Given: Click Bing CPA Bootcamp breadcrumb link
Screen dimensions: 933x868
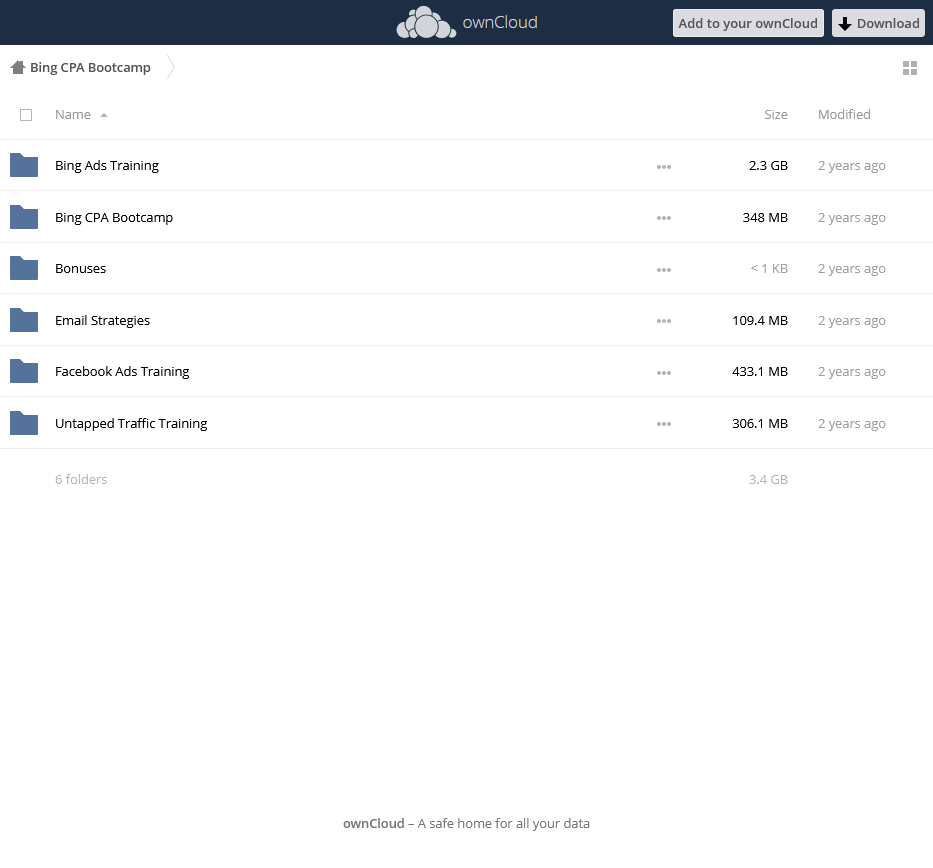Looking at the screenshot, I should tap(90, 67).
